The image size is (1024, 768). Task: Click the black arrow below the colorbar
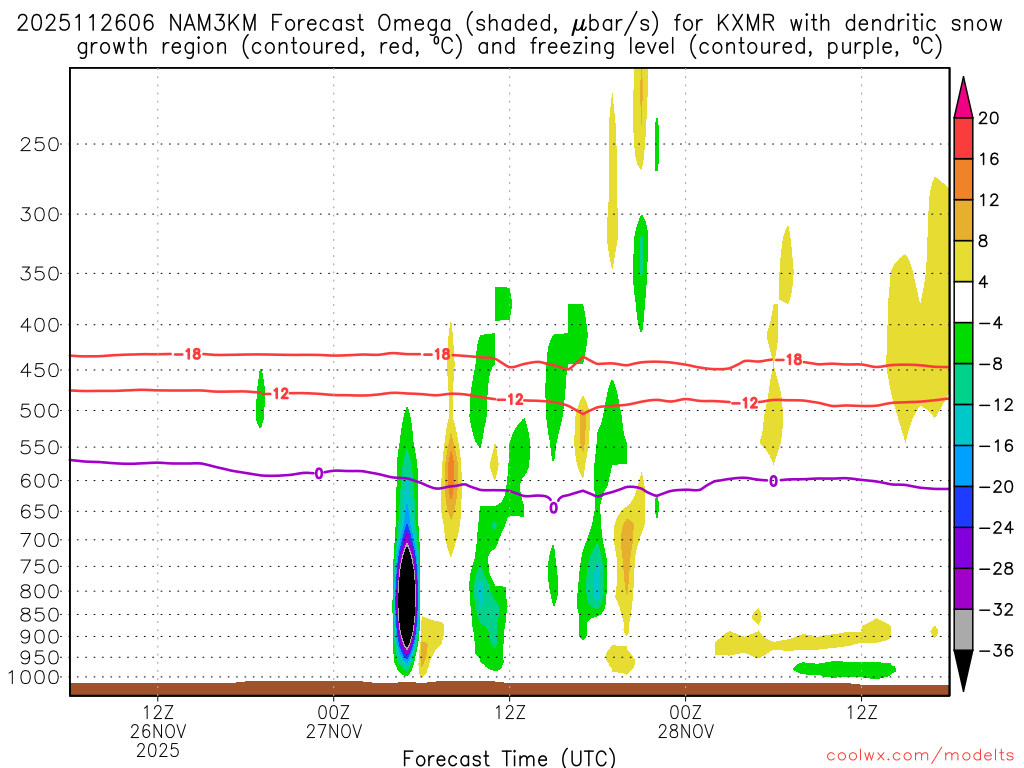[x=963, y=670]
